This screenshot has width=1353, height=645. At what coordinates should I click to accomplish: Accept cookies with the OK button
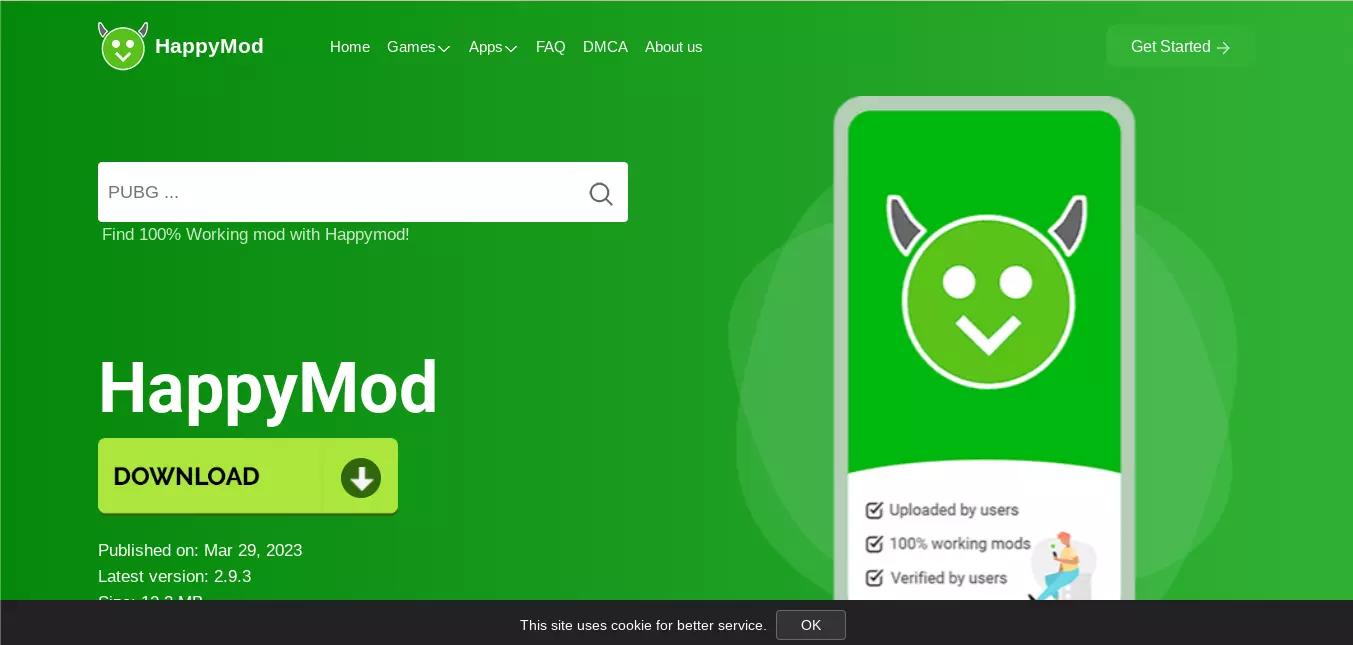[x=811, y=625]
